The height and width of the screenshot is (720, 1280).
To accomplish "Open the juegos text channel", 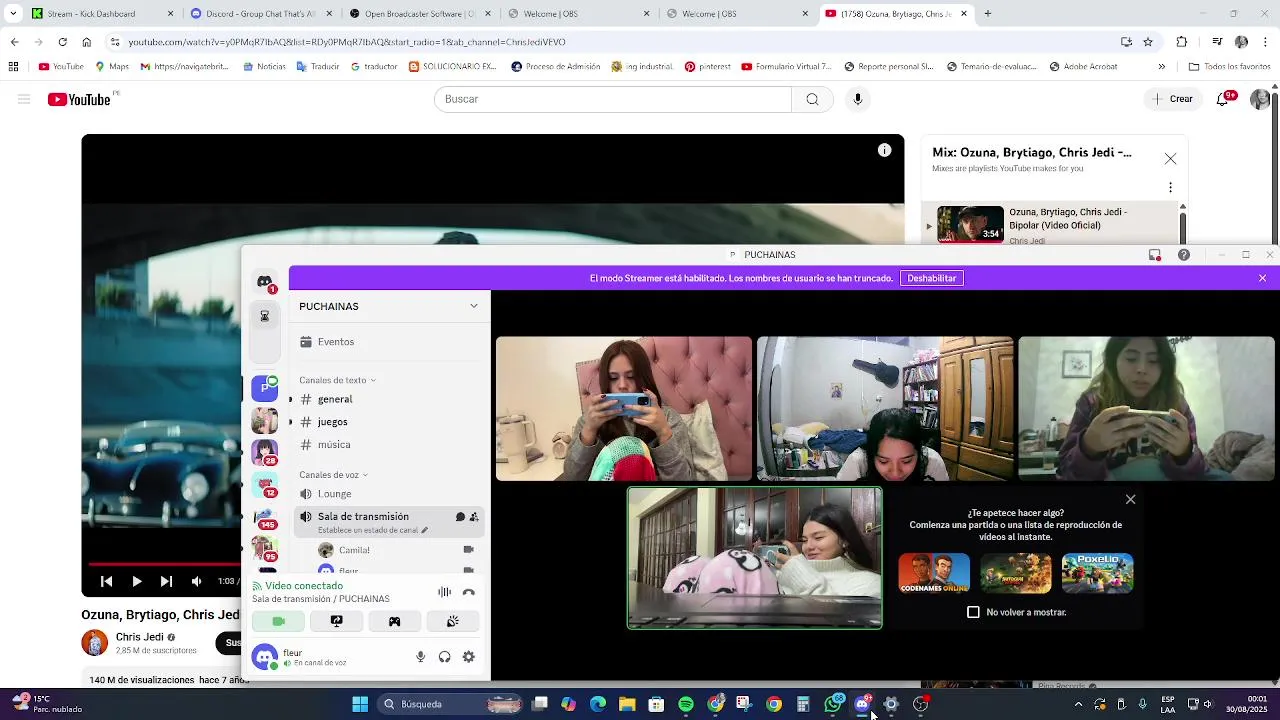I will 389,422.
